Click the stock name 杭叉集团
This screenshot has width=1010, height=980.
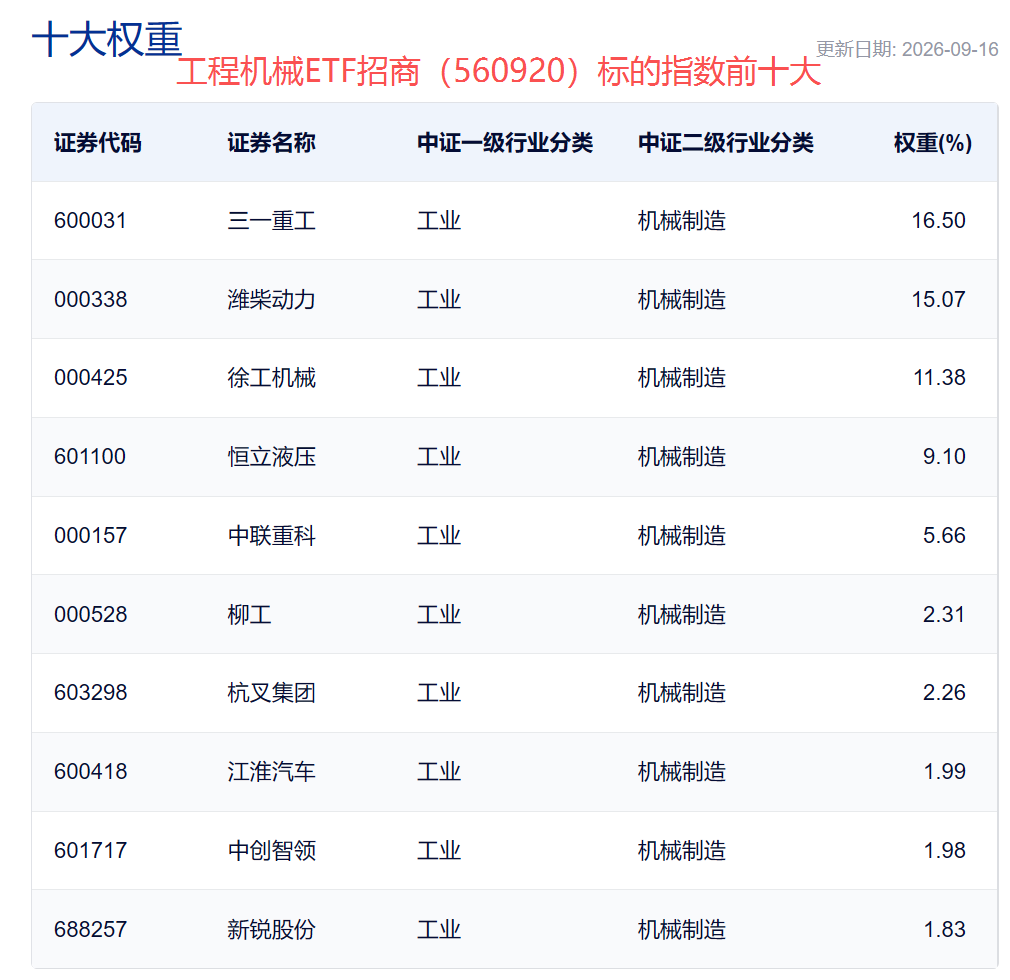click(x=271, y=693)
